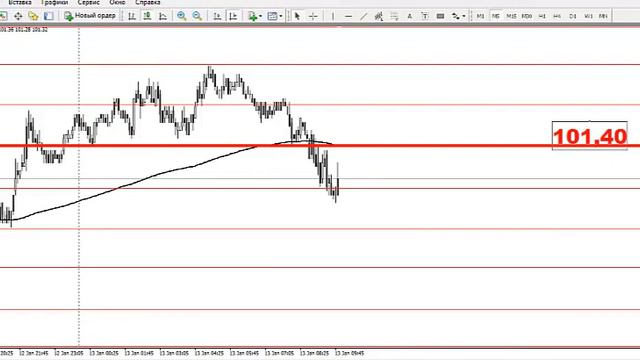This screenshot has width=640, height=360.
Task: Open the arrows objects icon
Action: [455, 16]
